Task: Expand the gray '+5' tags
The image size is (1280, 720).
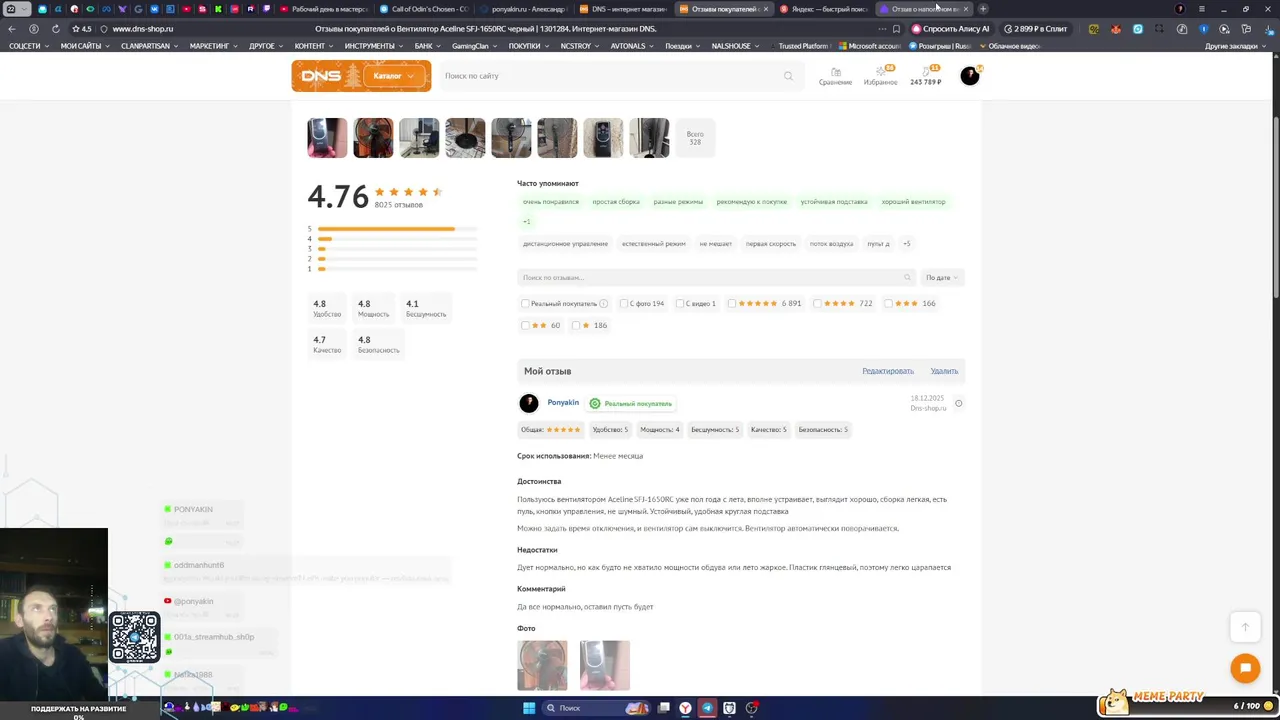Action: 907,244
